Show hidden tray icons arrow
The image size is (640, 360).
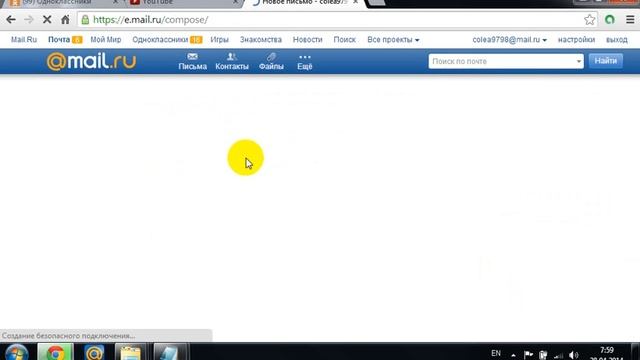(513, 356)
